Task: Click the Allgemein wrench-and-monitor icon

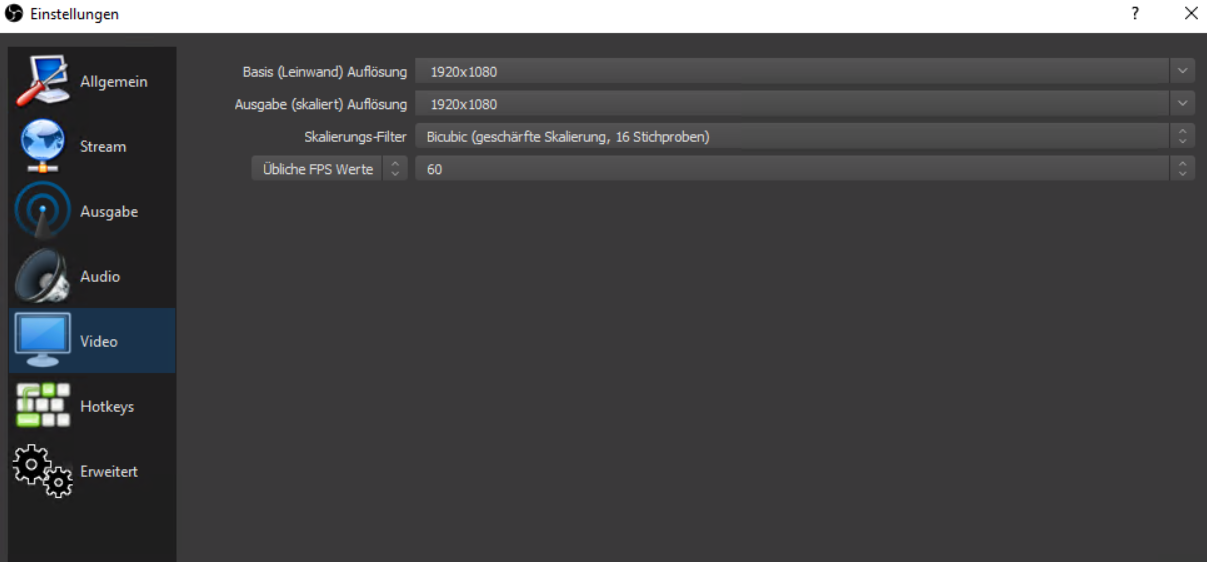Action: [x=42, y=81]
